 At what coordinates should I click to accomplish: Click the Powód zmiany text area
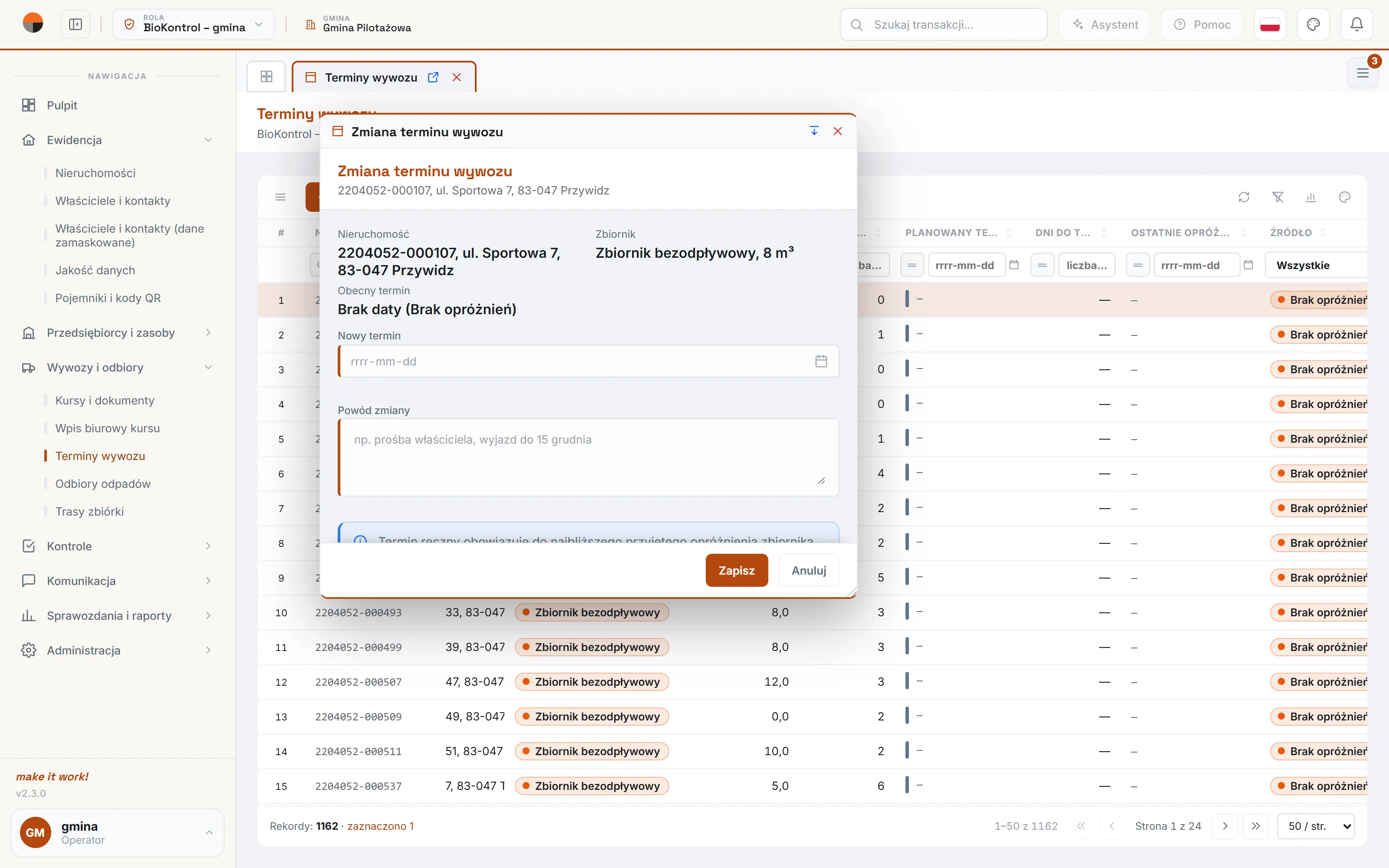[x=588, y=457]
